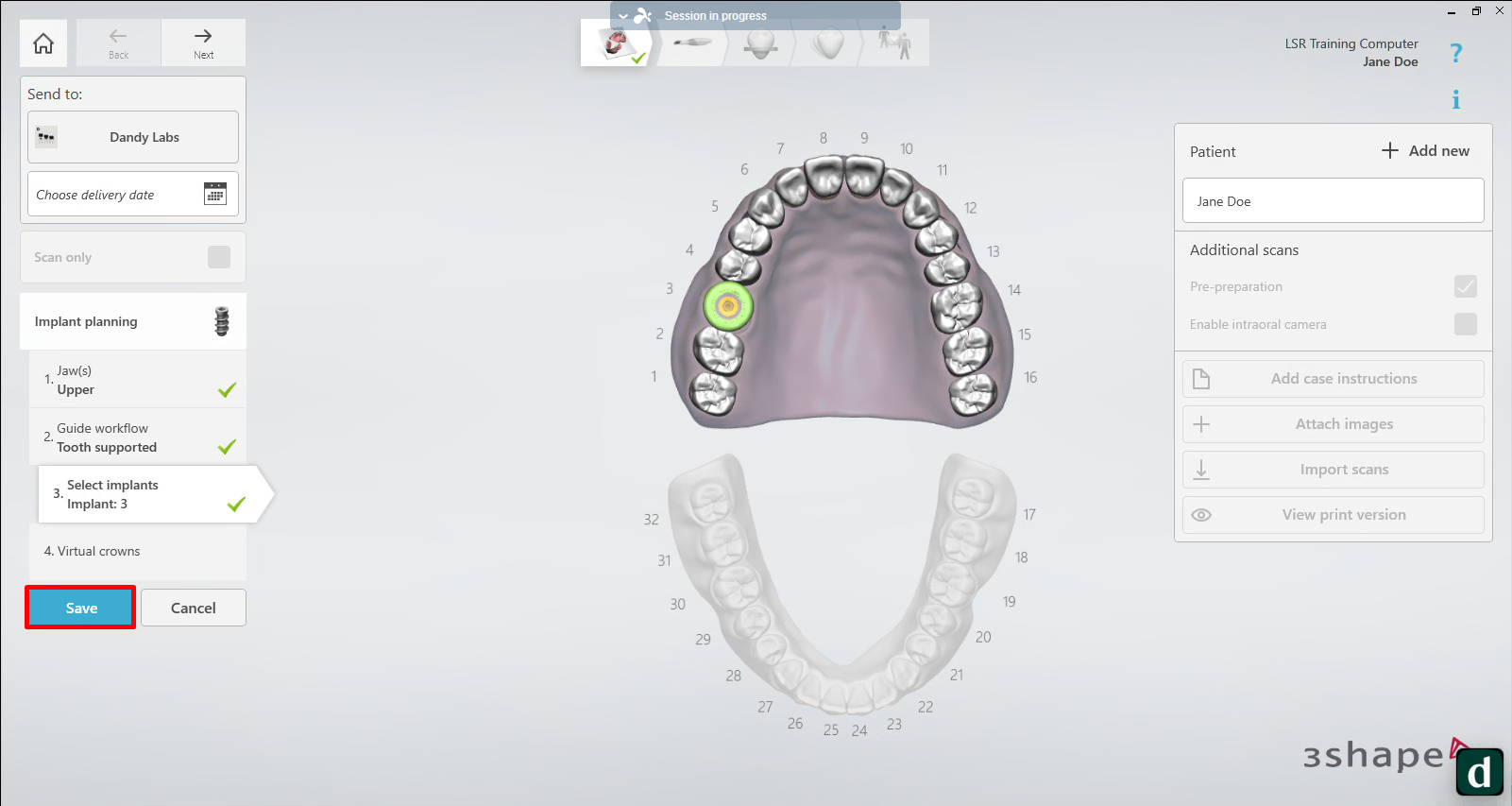Open the help question mark icon
The height and width of the screenshot is (806, 1512).
coord(1455,54)
